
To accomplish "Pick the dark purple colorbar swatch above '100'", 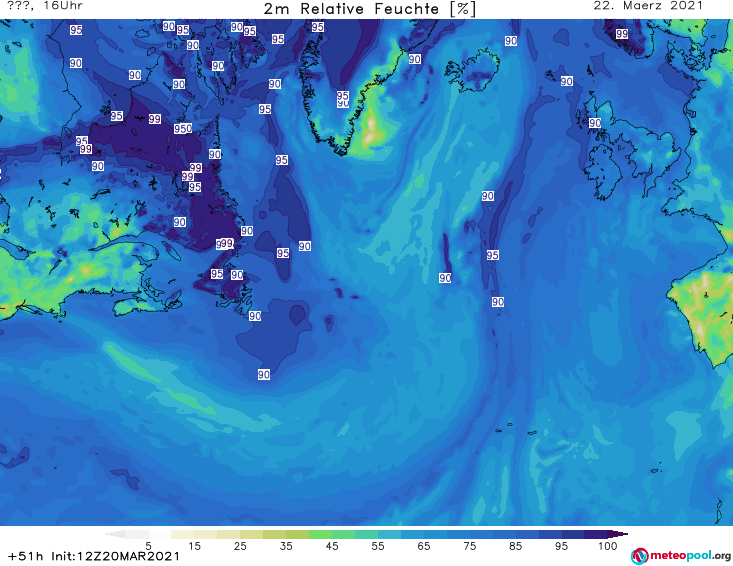I will coord(596,534).
